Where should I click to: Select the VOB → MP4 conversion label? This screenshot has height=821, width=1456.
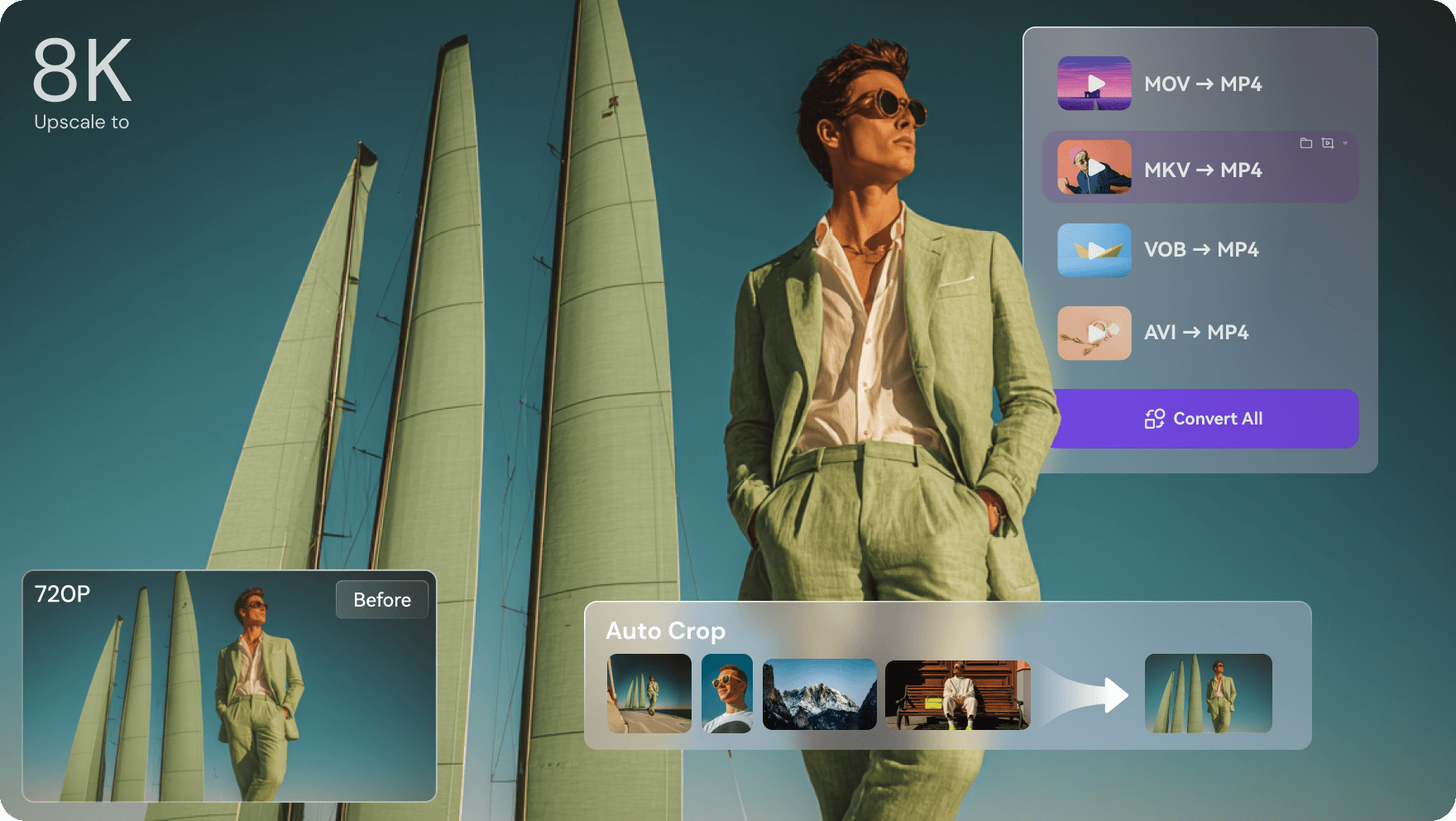1201,249
